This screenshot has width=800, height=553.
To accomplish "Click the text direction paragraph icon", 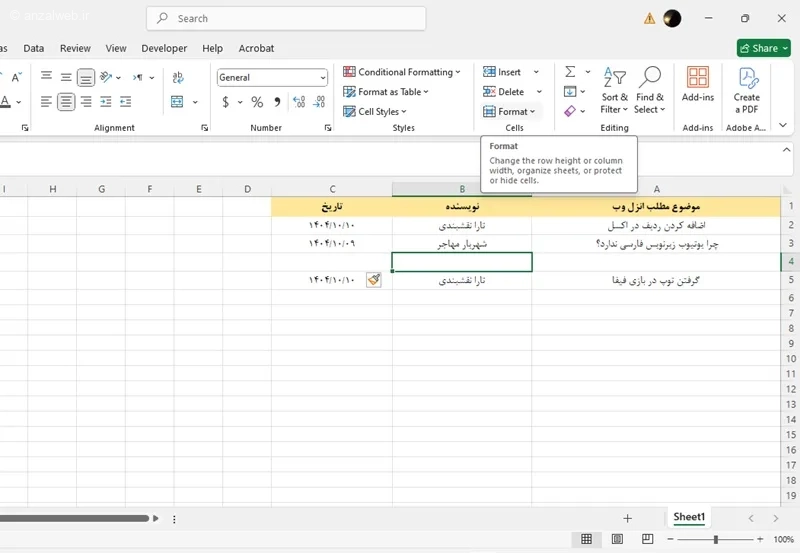I will coord(137,78).
